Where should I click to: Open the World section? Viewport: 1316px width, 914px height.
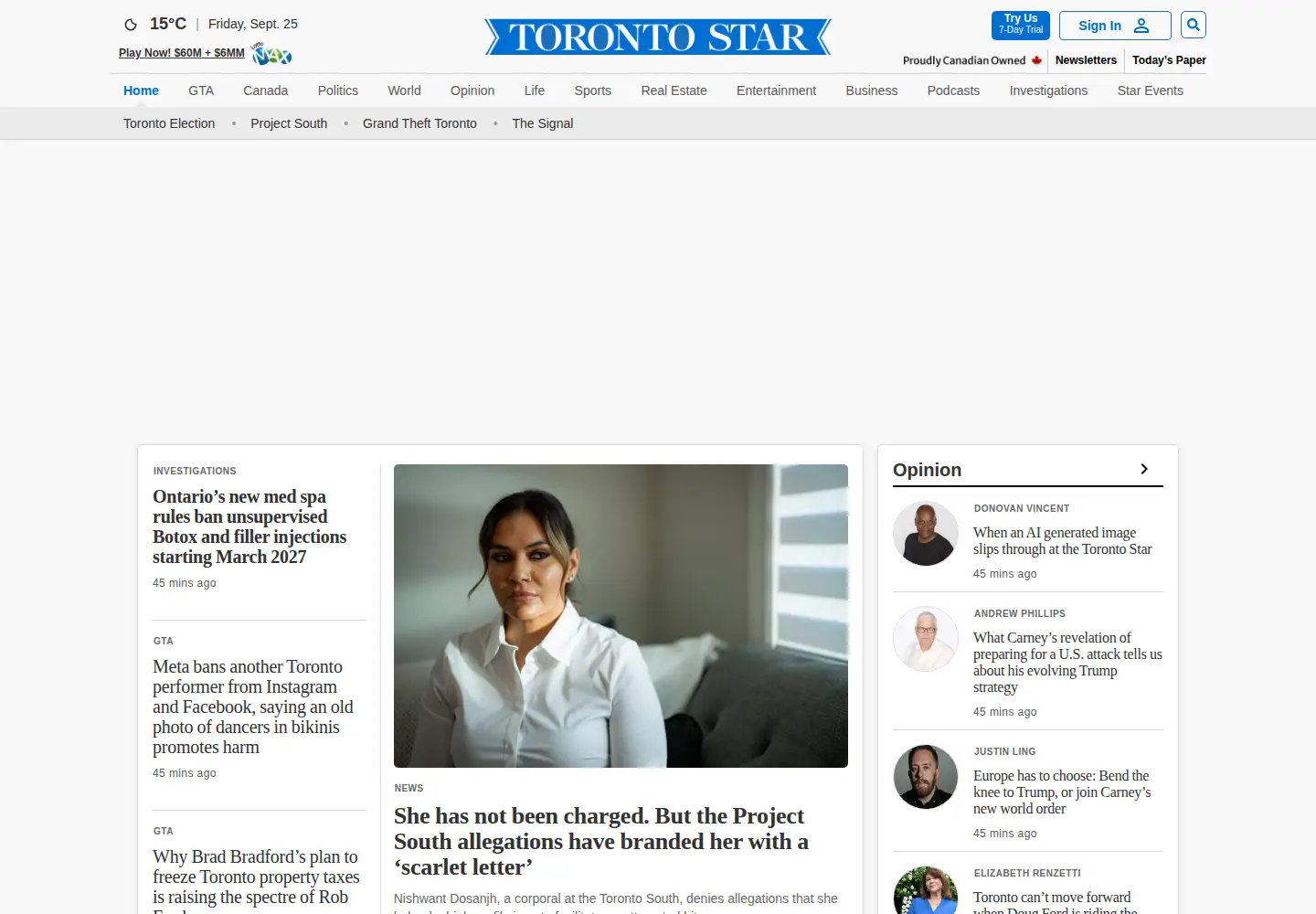click(404, 90)
